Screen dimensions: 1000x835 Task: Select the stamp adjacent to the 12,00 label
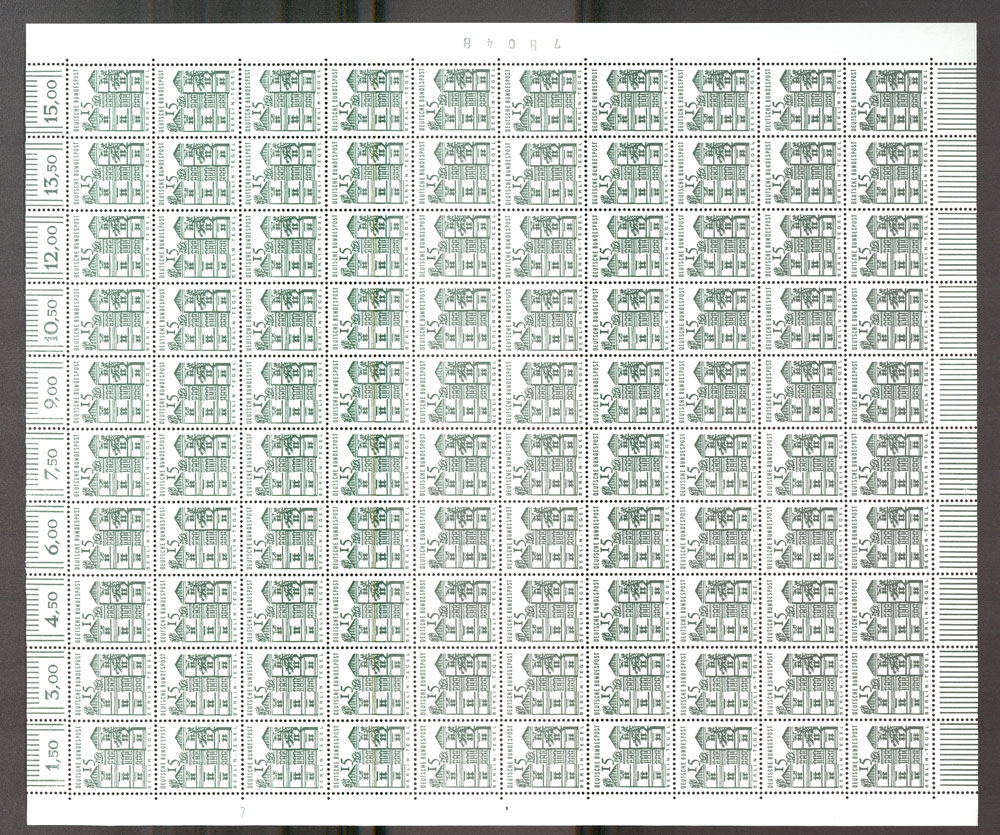tap(110, 246)
